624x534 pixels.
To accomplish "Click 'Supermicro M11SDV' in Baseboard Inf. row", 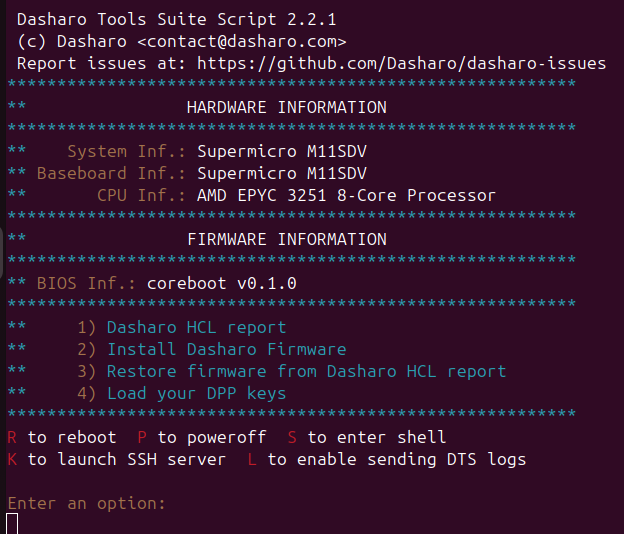I will pyautogui.click(x=282, y=173).
